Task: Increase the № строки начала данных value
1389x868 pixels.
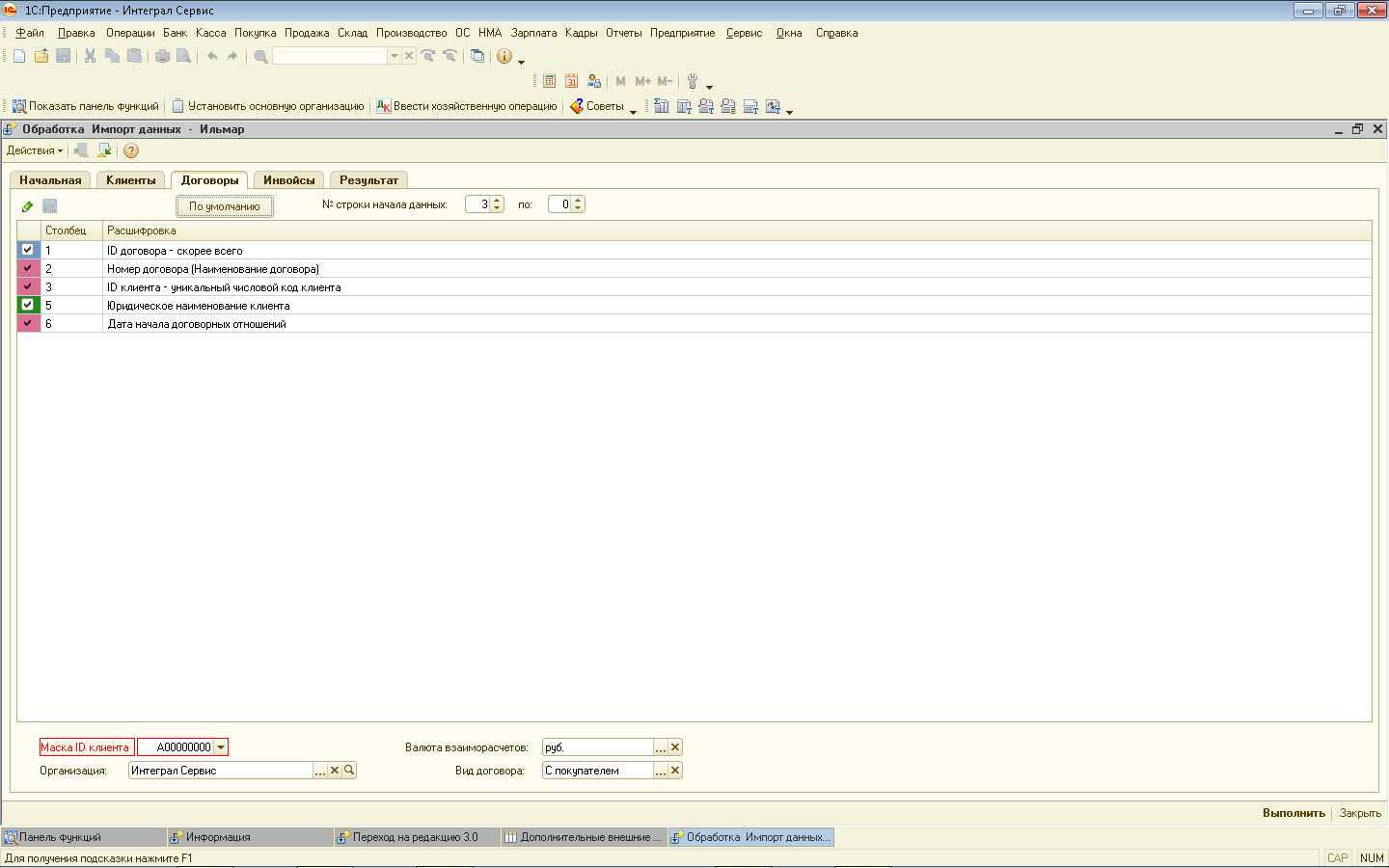Action: coord(498,201)
